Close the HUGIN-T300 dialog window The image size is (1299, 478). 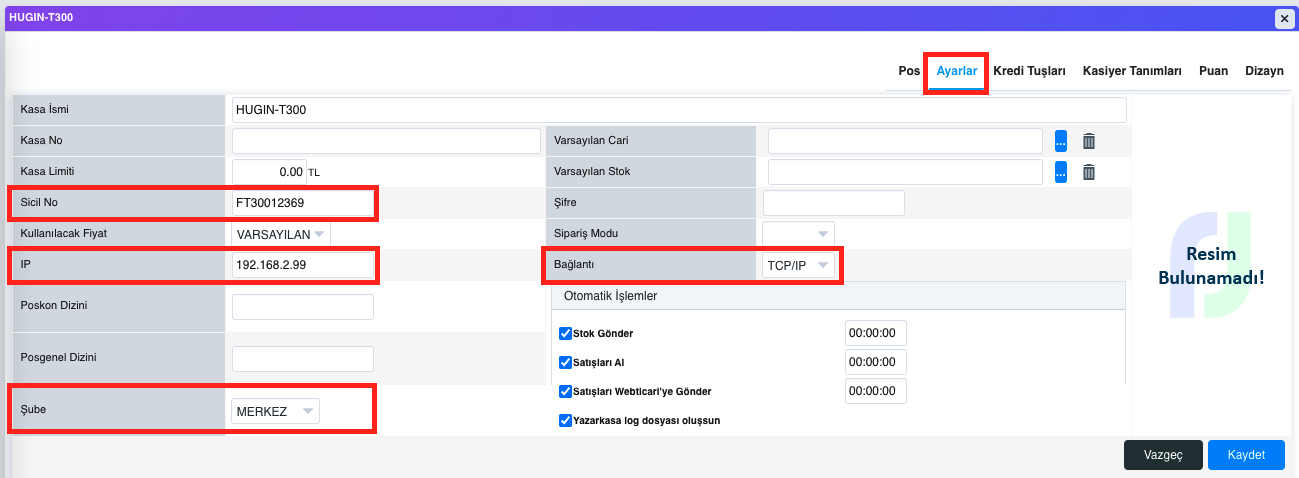1283,18
